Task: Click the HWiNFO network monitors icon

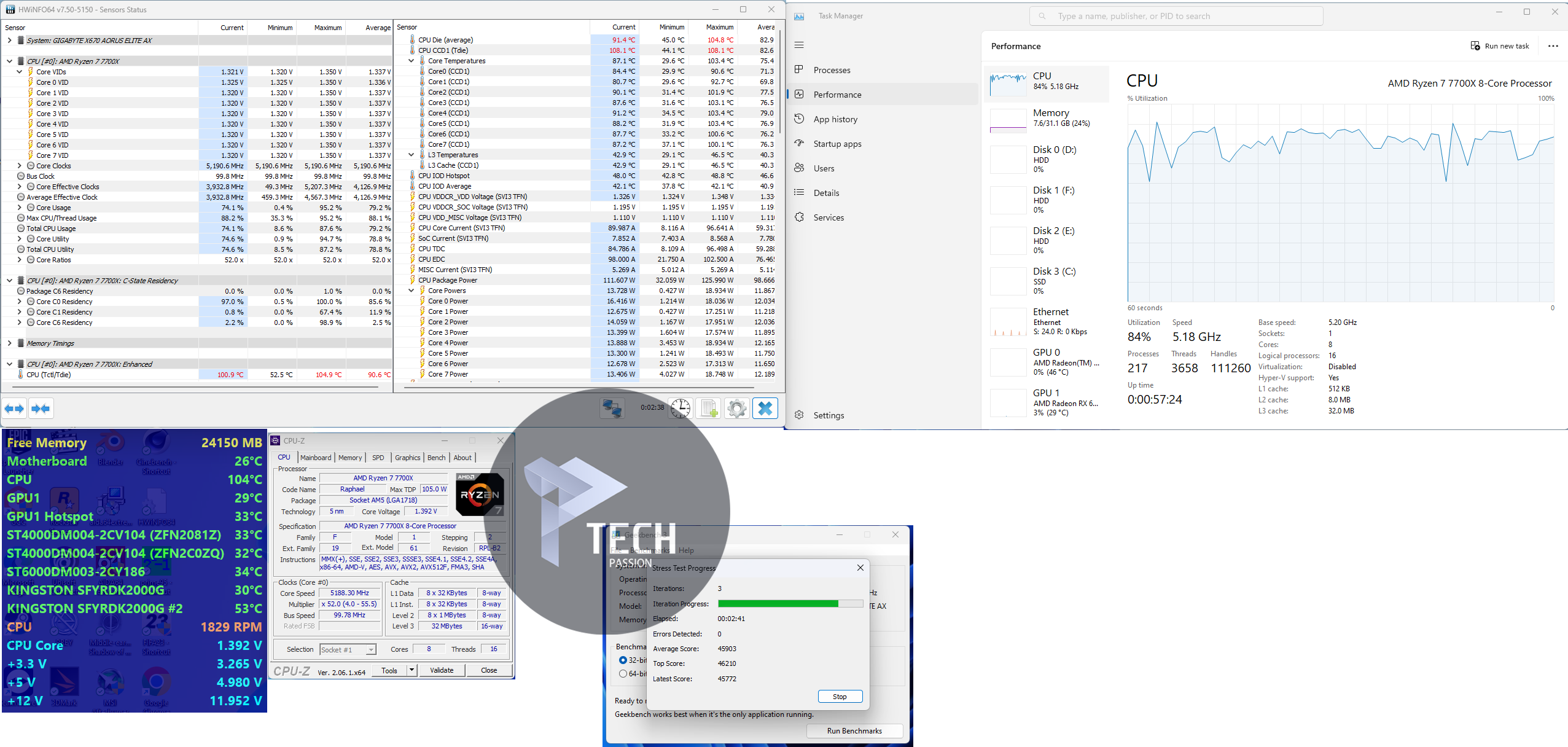Action: (x=612, y=409)
